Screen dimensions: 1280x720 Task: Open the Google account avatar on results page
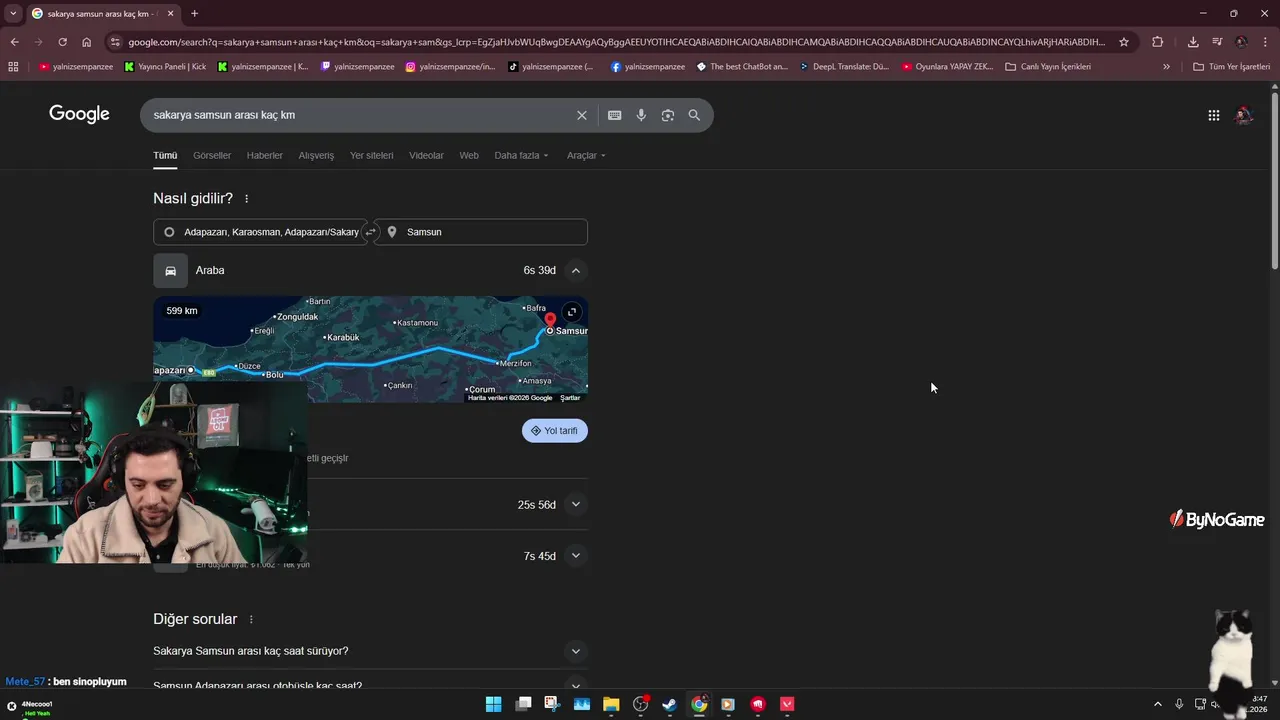[1243, 115]
